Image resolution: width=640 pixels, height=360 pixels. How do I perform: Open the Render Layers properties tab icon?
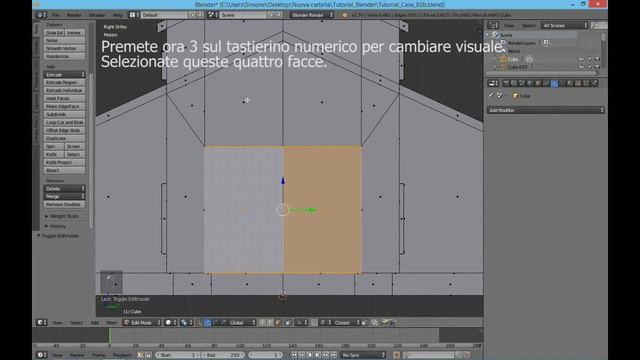(514, 83)
